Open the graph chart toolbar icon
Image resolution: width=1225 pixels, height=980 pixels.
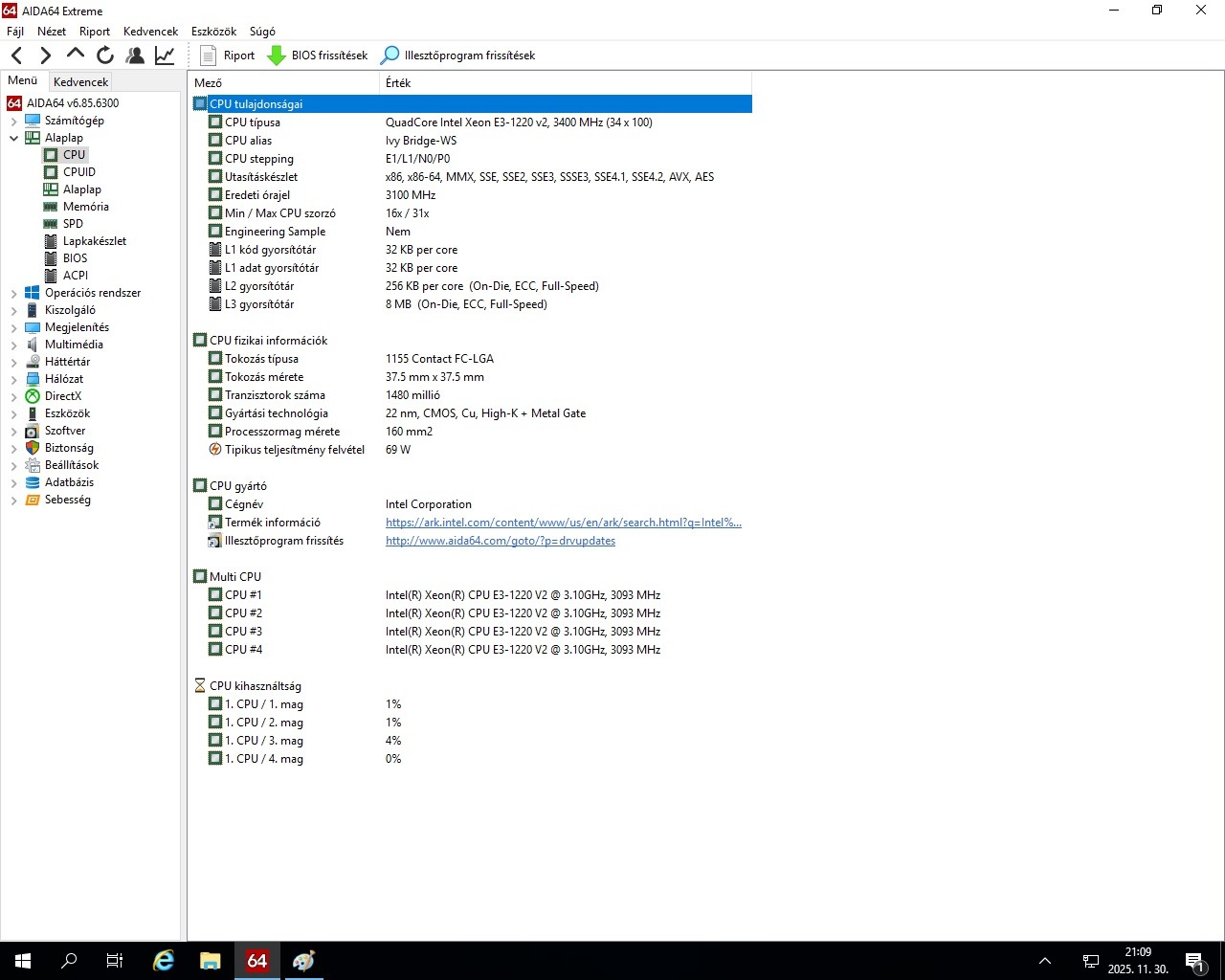(165, 56)
